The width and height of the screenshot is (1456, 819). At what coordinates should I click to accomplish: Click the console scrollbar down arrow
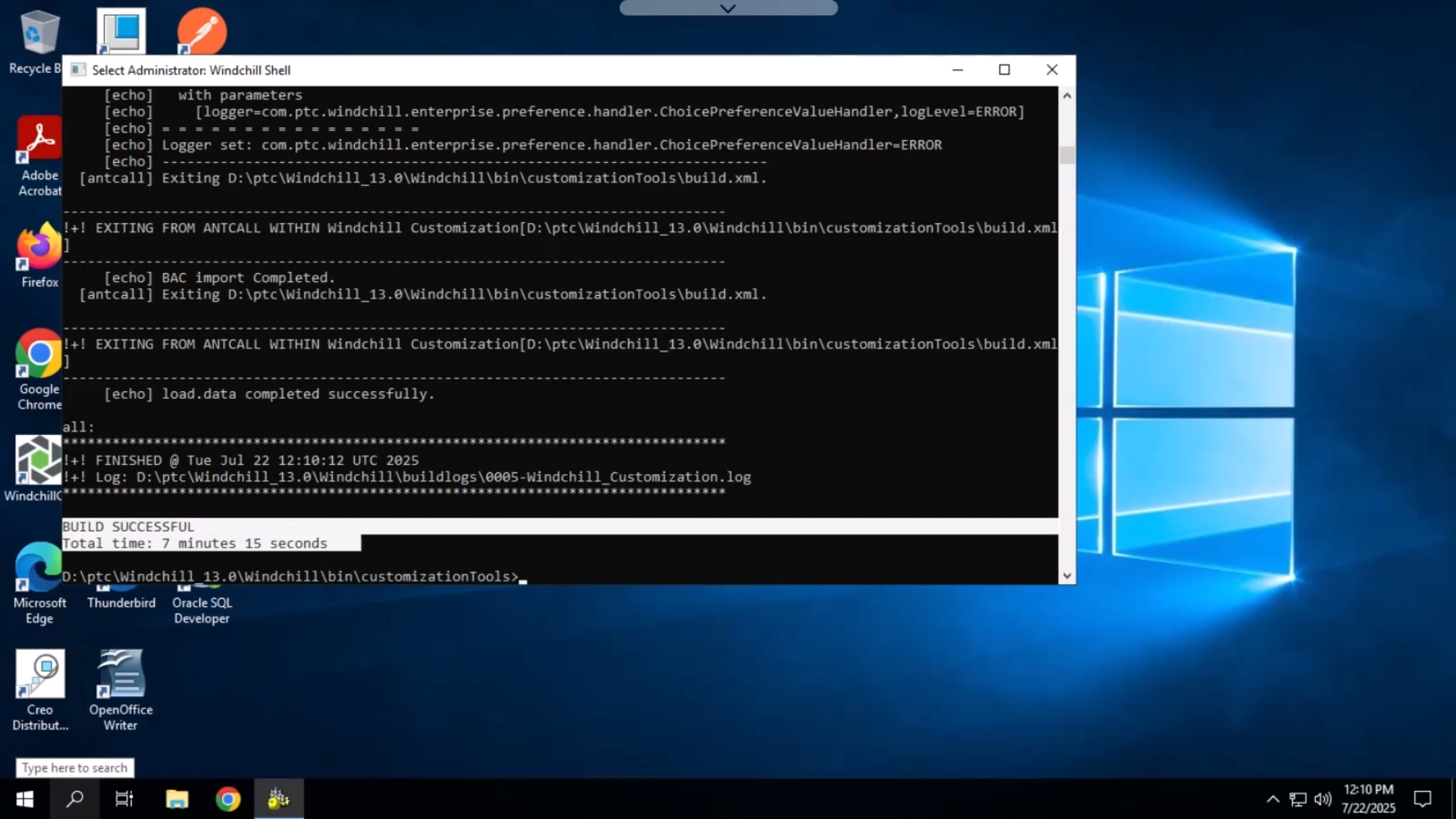click(x=1067, y=576)
